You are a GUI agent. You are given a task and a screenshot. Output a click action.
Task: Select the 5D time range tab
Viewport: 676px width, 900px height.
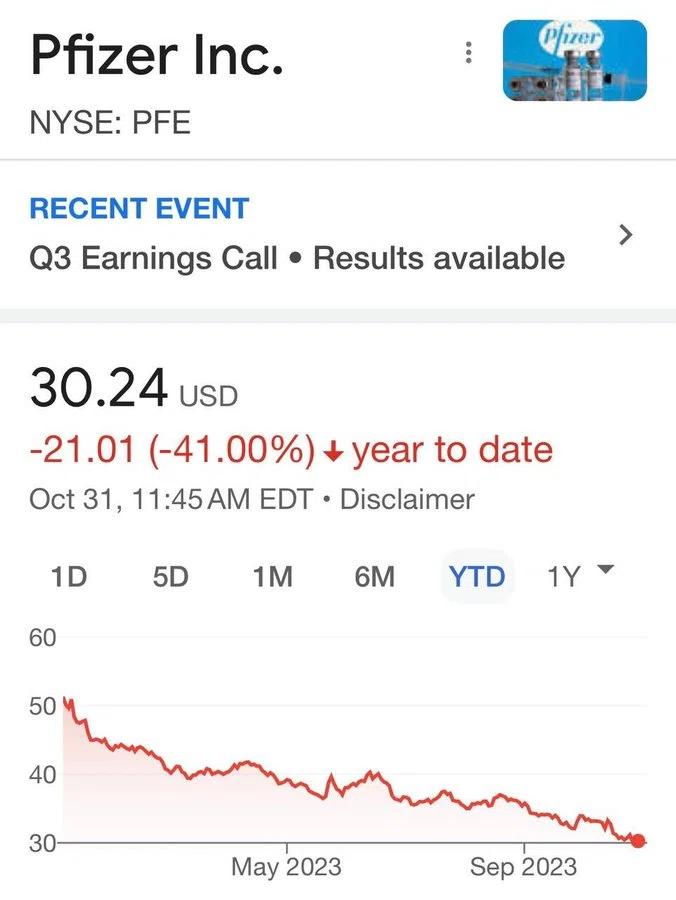(x=170, y=576)
